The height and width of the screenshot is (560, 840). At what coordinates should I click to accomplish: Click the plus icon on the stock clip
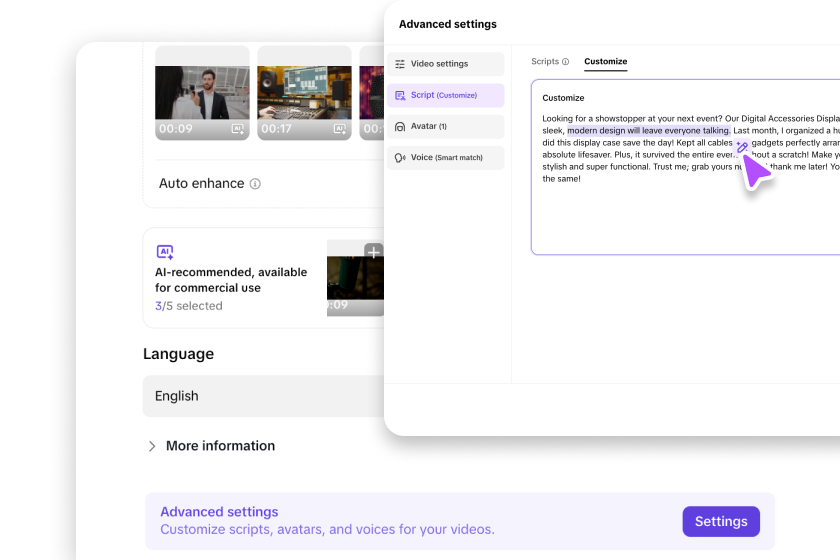[x=373, y=251]
